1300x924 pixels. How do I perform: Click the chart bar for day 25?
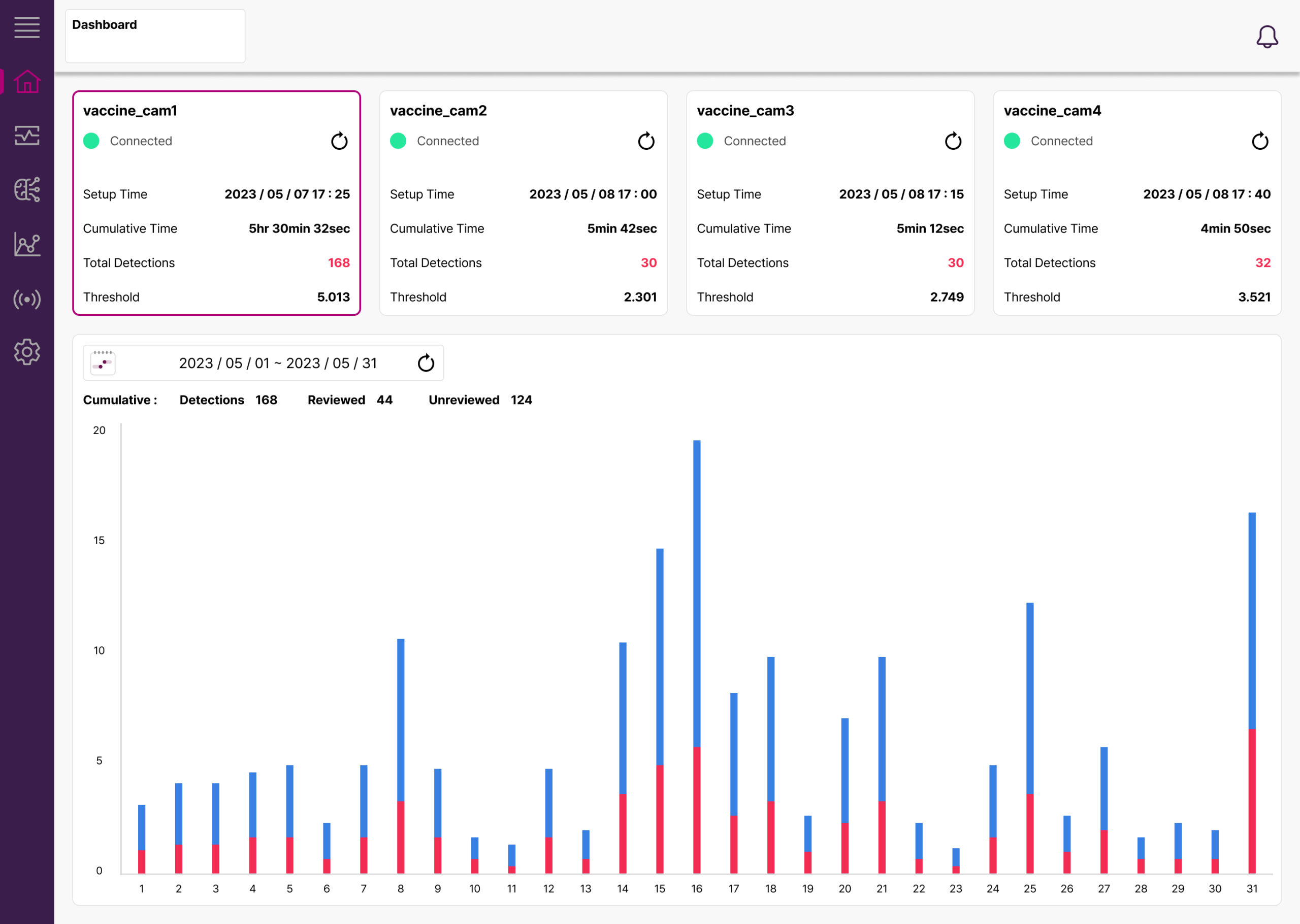click(1030, 738)
